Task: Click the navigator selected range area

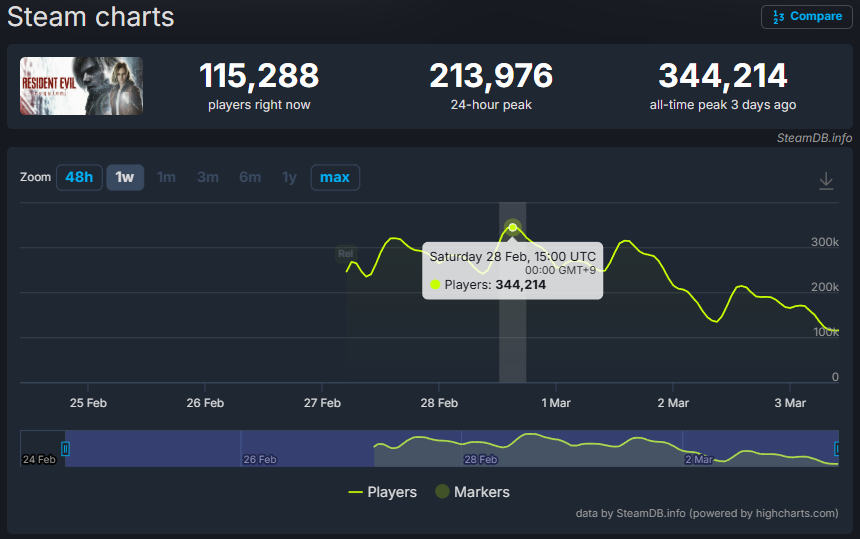Action: tap(451, 449)
